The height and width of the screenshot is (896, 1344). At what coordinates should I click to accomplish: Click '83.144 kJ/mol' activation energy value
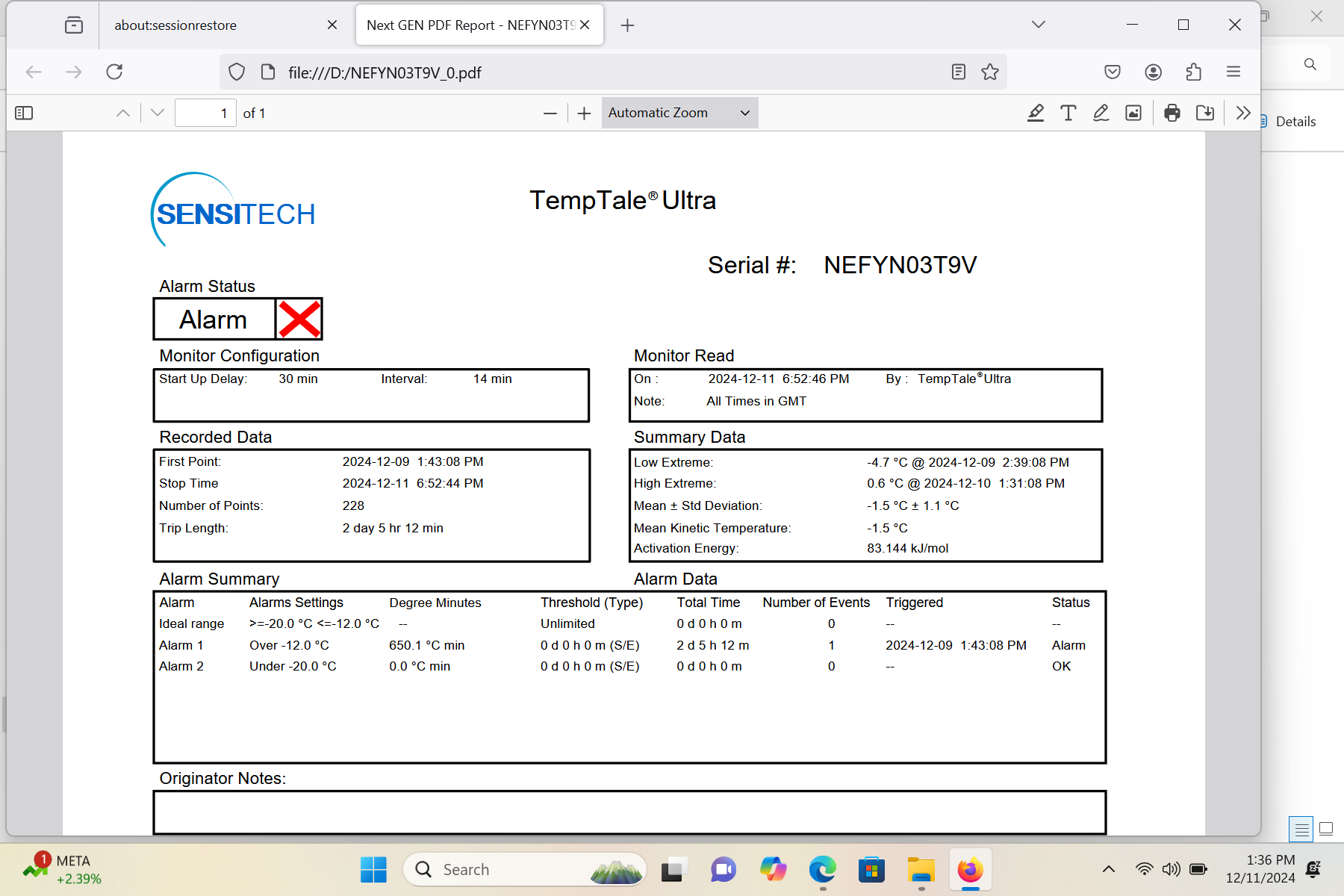(907, 548)
